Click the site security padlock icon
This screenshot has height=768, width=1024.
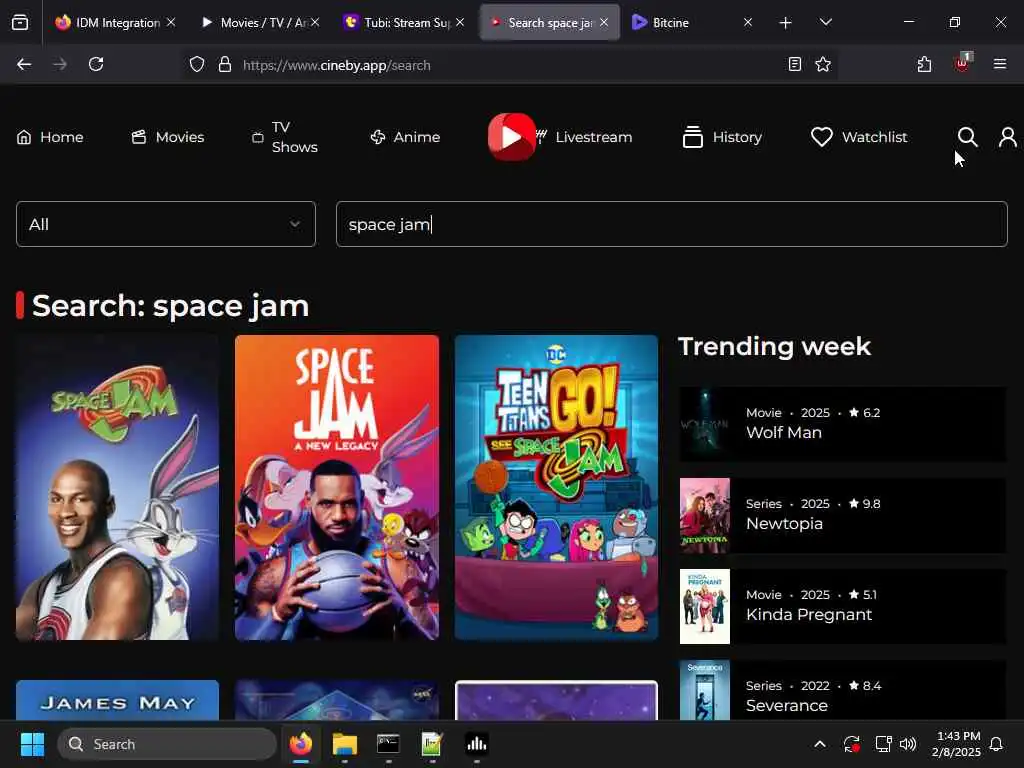point(225,65)
